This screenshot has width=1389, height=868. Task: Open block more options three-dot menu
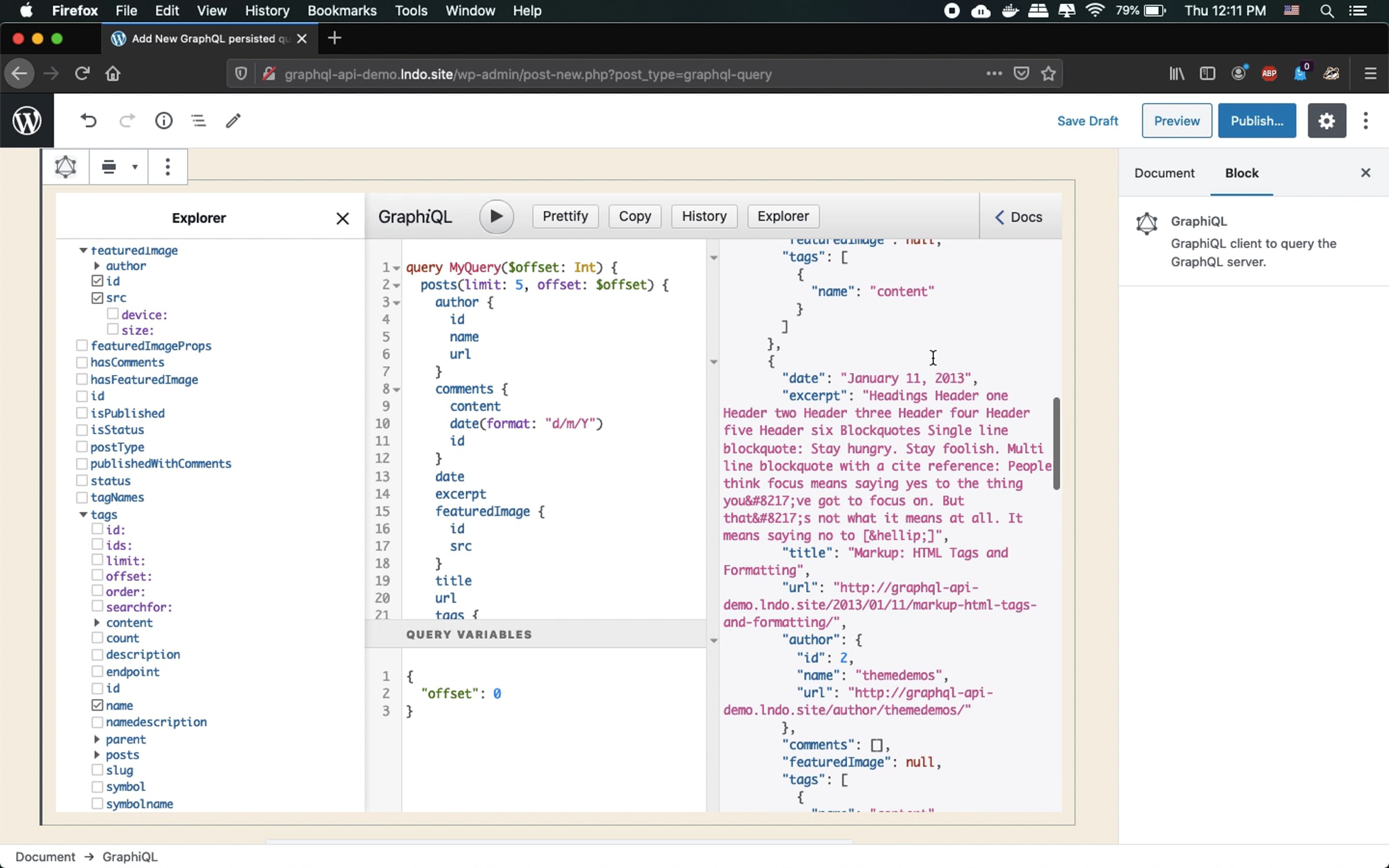tap(167, 167)
